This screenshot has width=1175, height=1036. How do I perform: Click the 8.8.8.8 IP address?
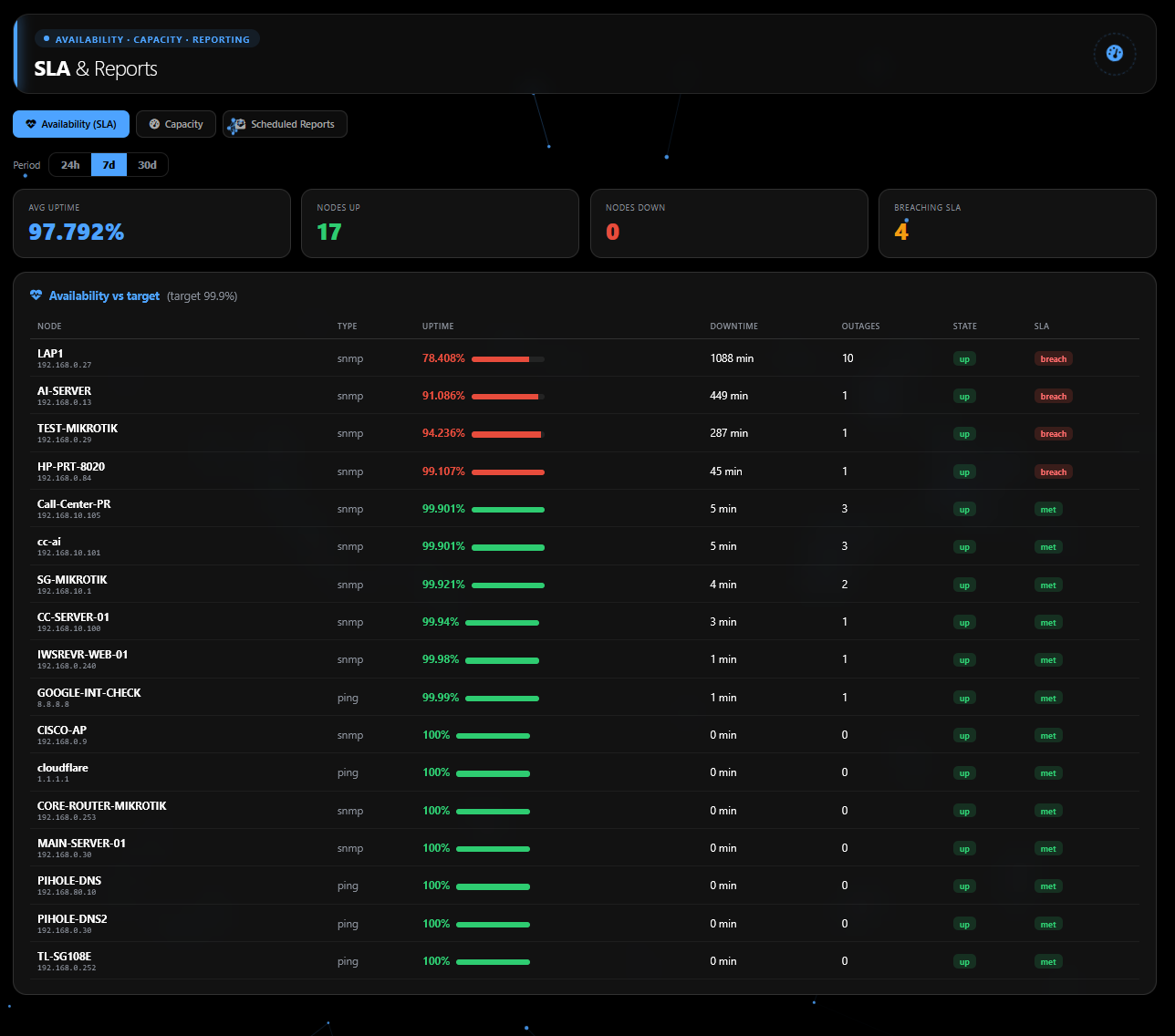[53, 704]
